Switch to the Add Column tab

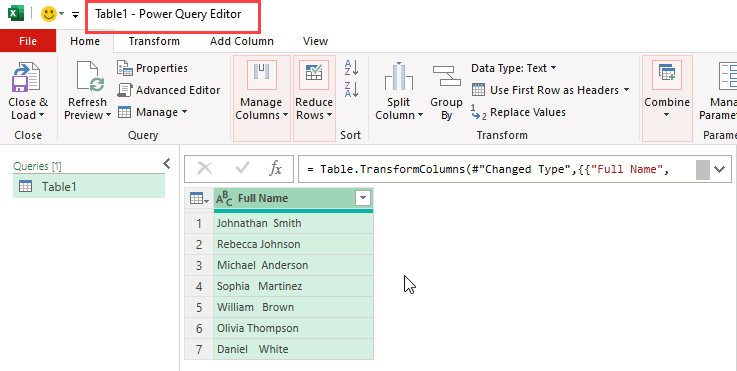coord(242,41)
